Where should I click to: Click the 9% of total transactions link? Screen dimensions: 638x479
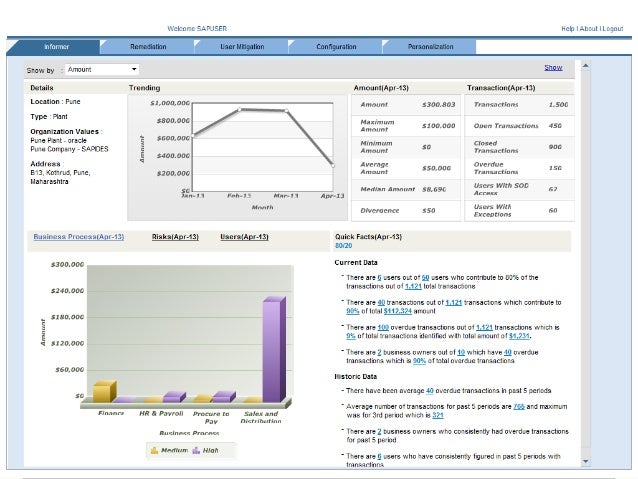(x=351, y=336)
